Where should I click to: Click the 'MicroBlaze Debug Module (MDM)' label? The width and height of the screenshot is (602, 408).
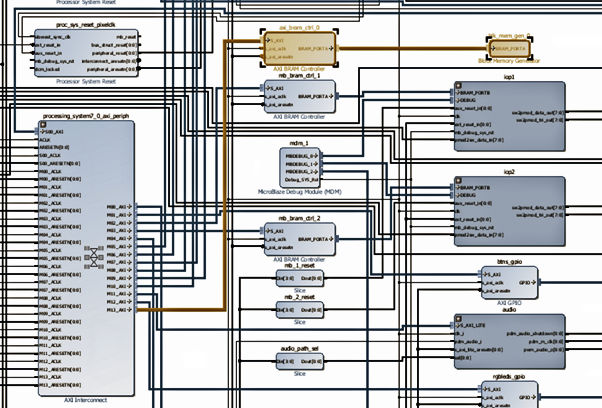click(299, 192)
